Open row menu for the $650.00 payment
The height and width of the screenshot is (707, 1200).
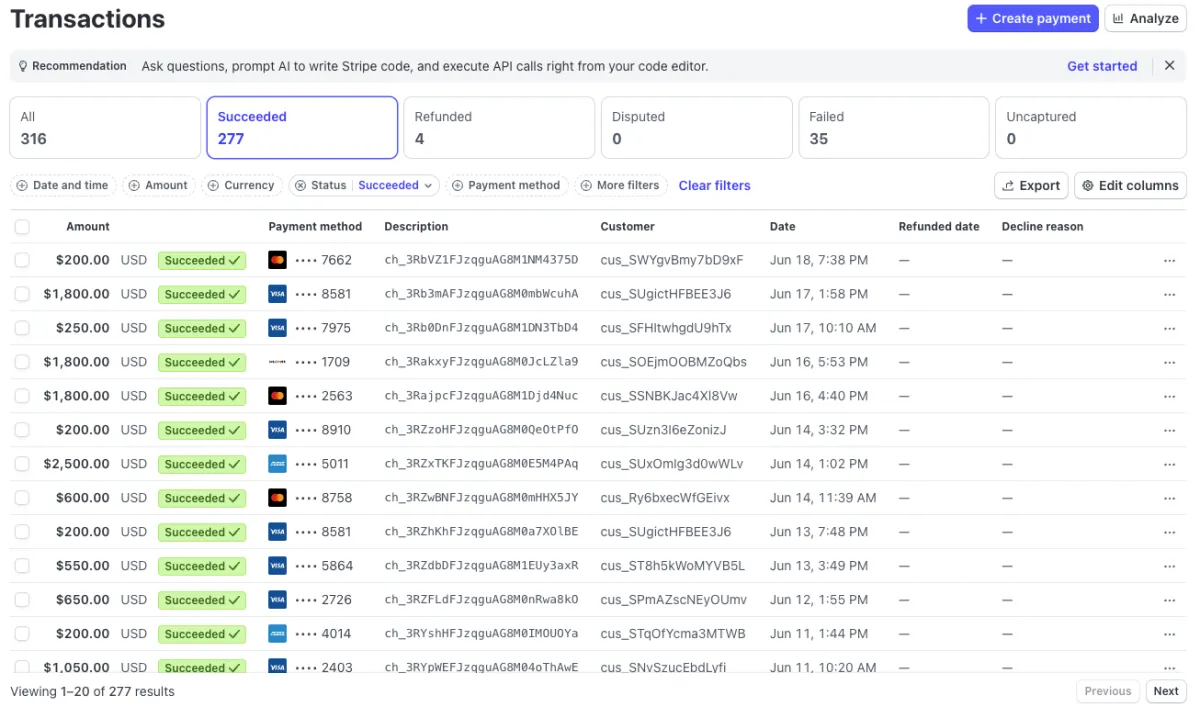click(x=1169, y=600)
